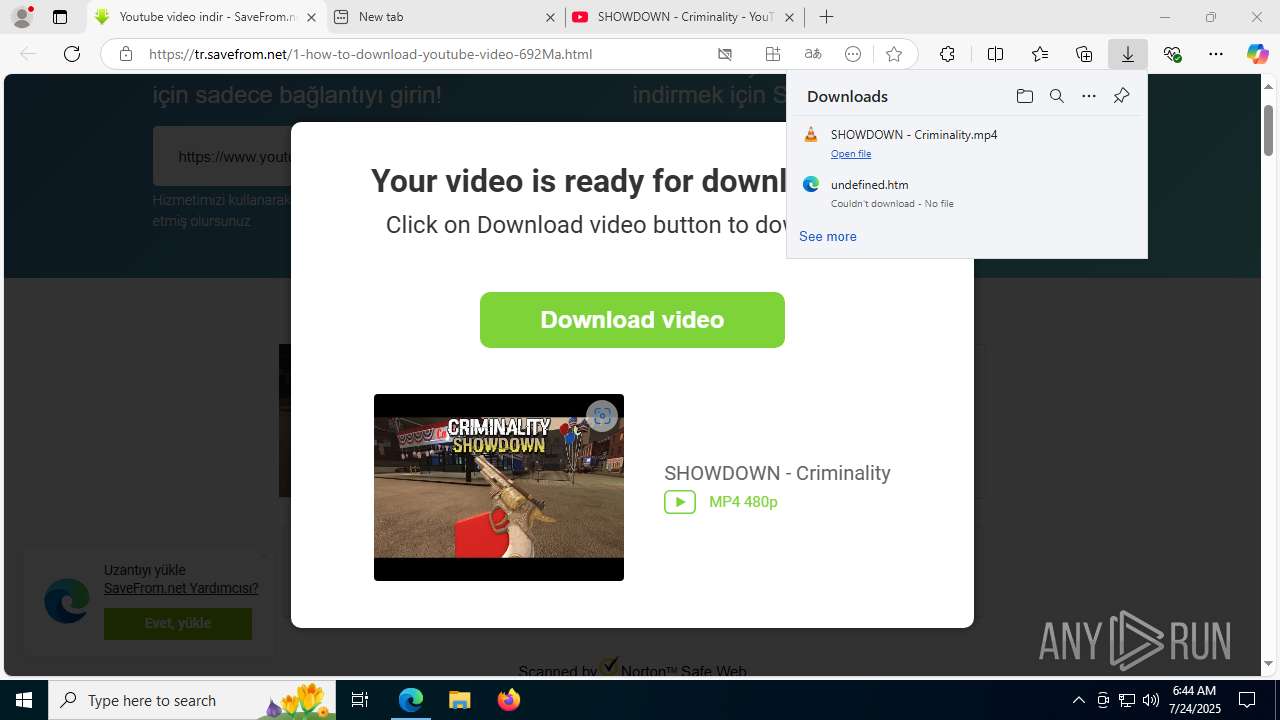The height and width of the screenshot is (720, 1280).
Task: Click the Evet, yükle button
Action: (x=178, y=623)
